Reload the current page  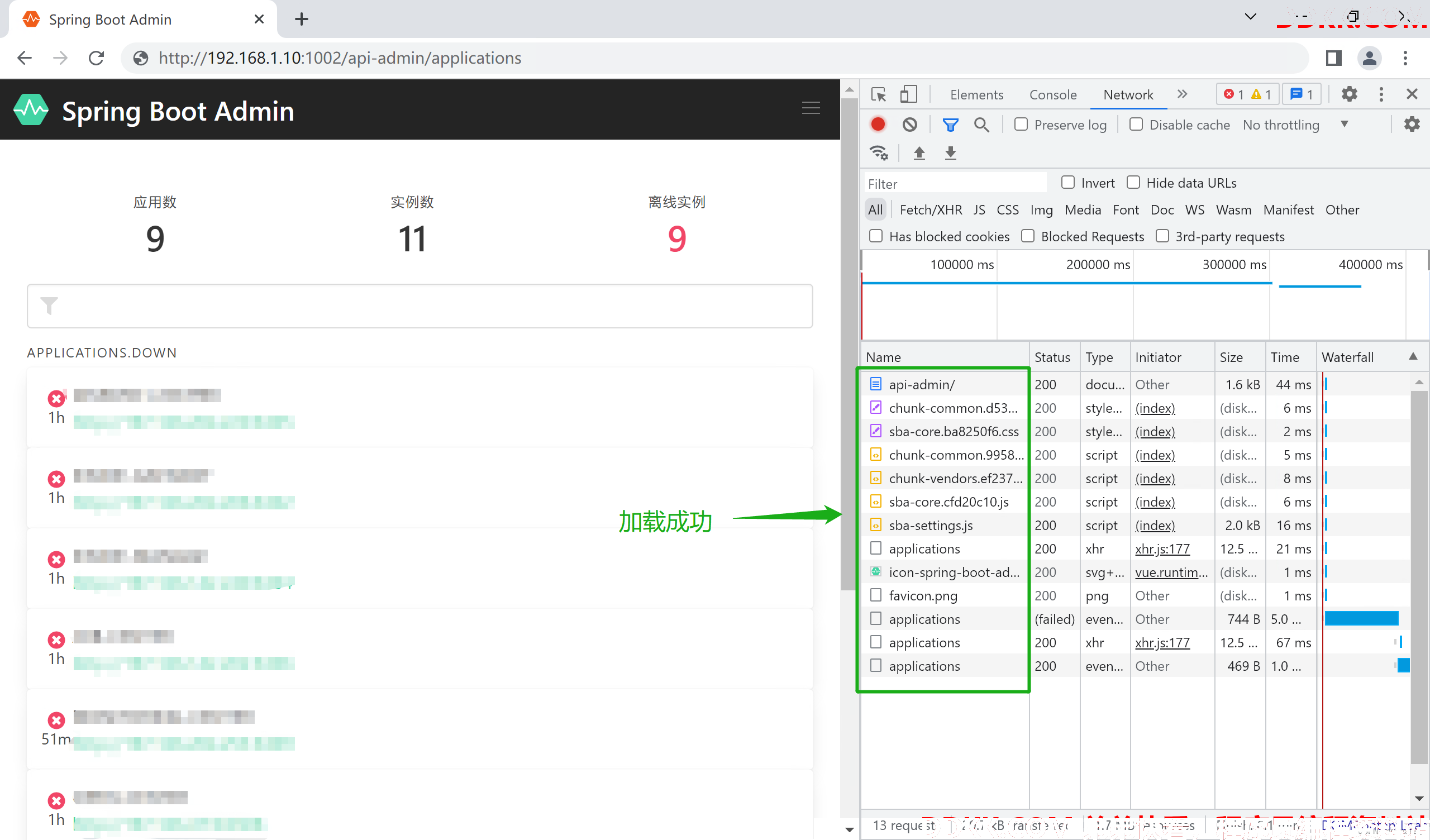97,58
